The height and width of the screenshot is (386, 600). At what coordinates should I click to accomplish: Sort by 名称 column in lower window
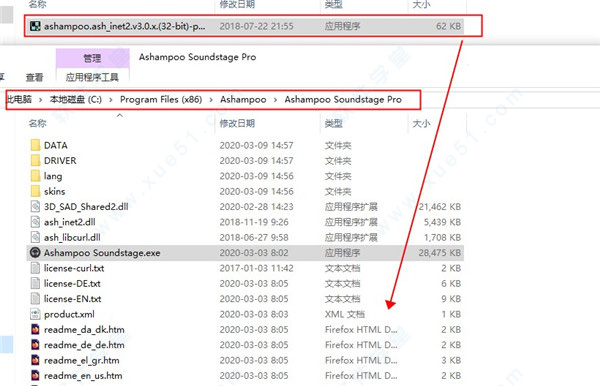(38, 123)
